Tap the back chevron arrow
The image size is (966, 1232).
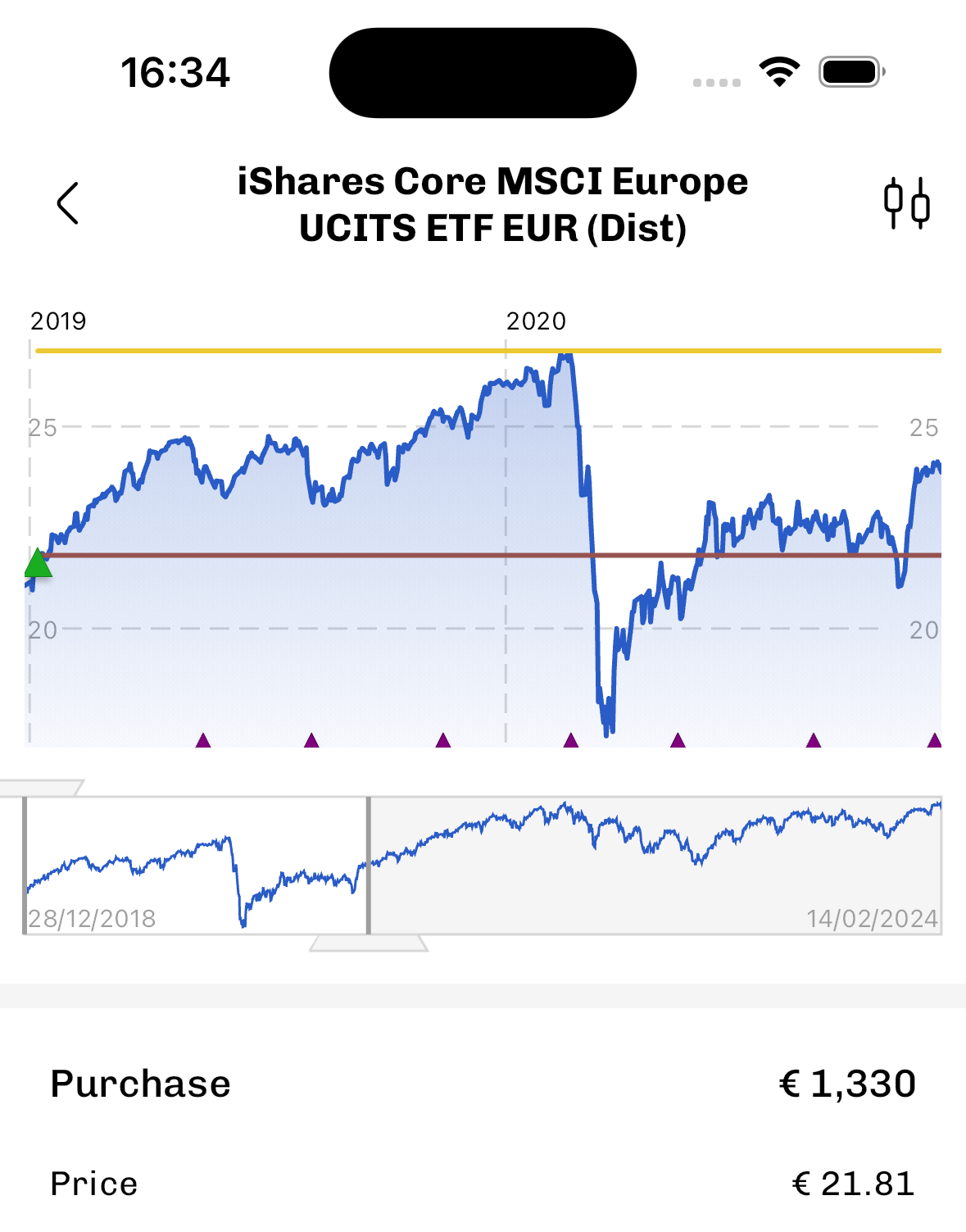[68, 203]
